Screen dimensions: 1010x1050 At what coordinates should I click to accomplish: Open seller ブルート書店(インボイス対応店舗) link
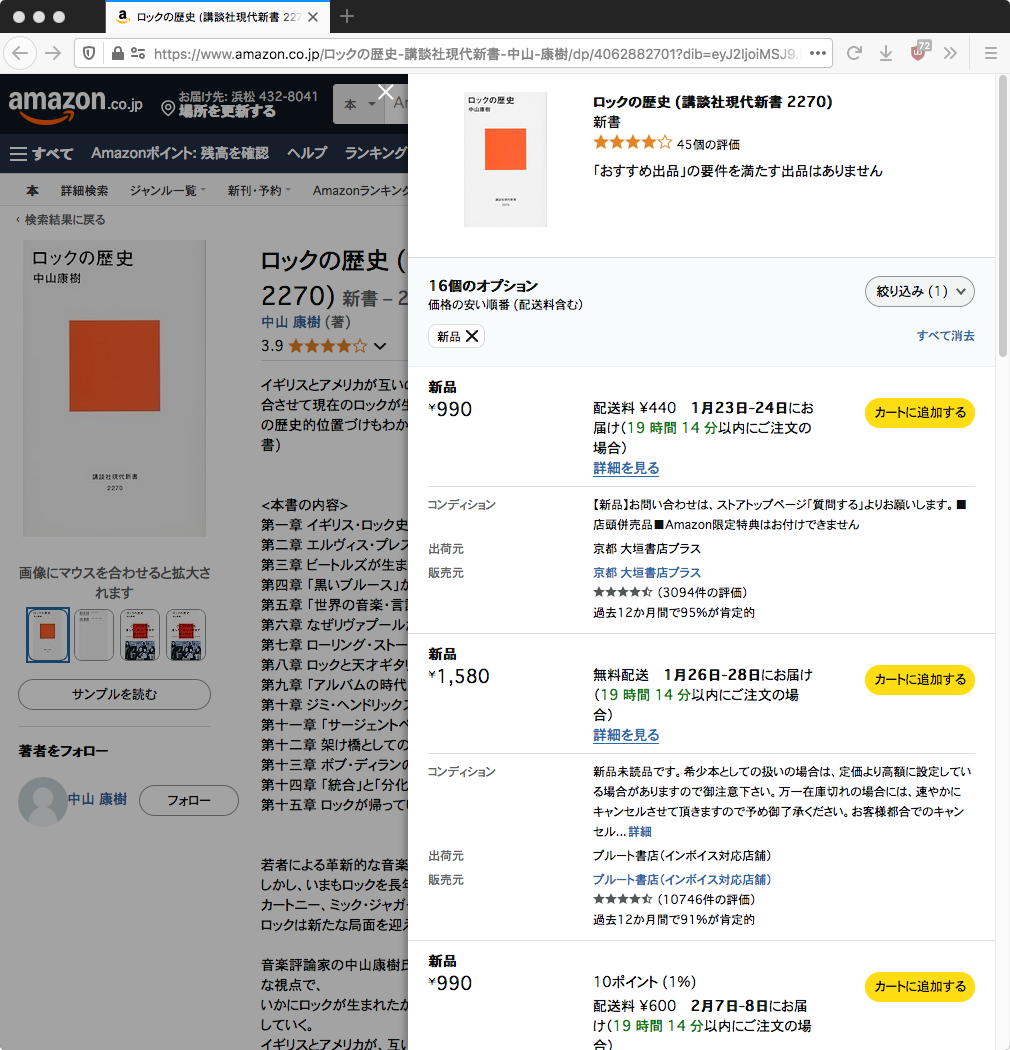click(682, 879)
